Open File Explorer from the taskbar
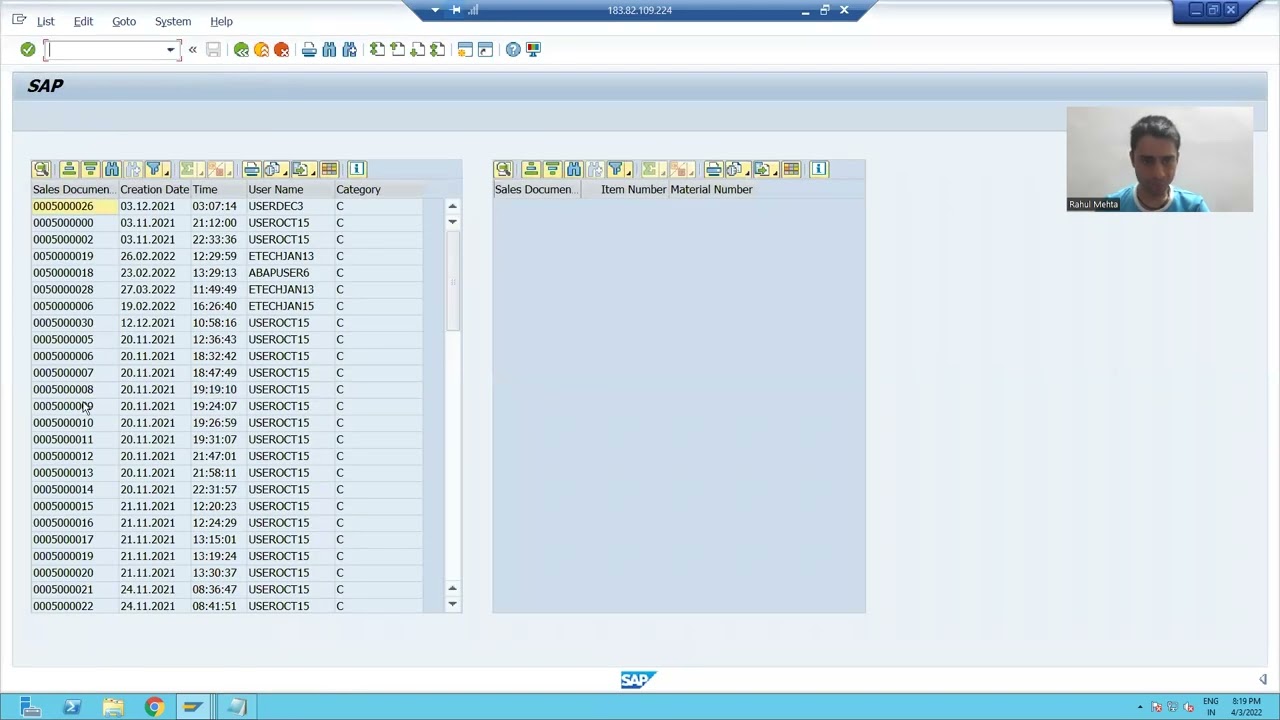This screenshot has width=1280, height=720. (x=113, y=707)
